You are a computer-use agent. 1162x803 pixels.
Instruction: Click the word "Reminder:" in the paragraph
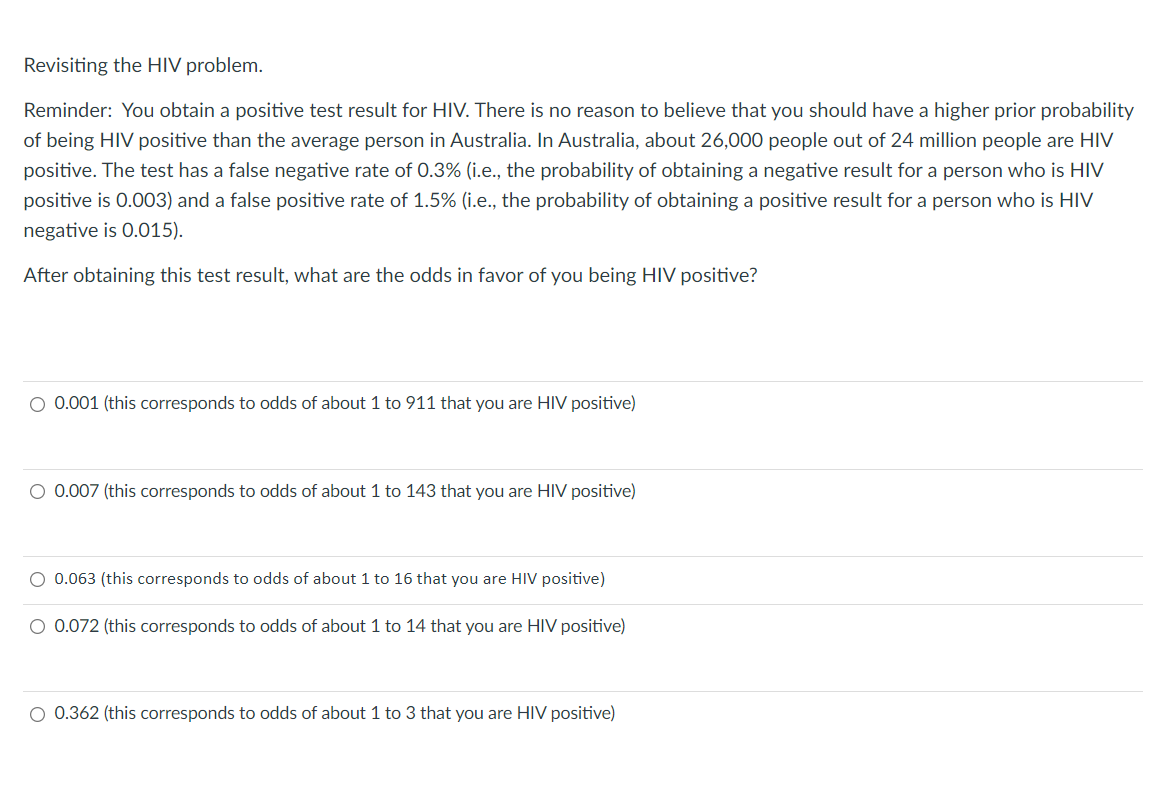(68, 110)
